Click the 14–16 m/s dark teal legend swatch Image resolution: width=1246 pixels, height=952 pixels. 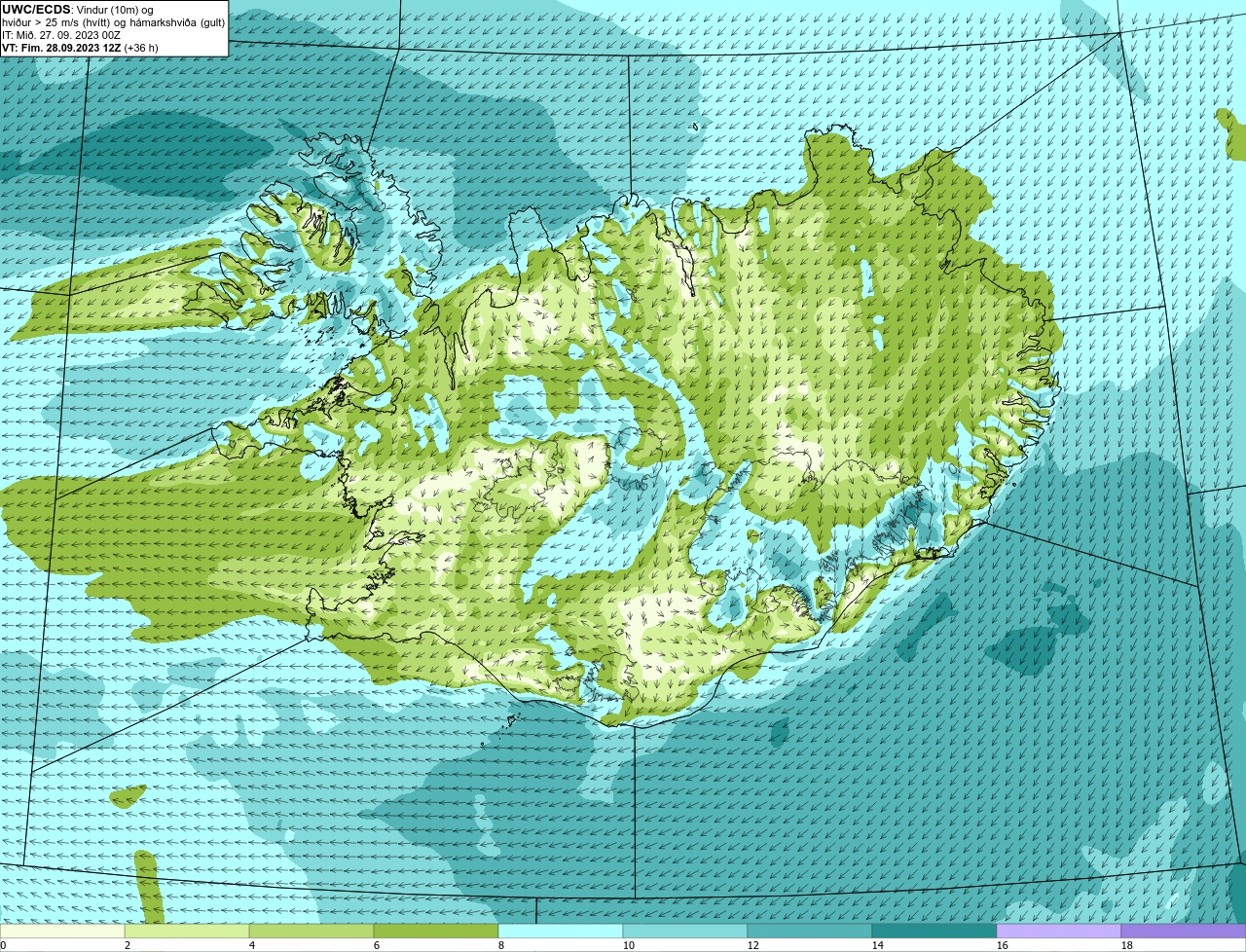(934, 931)
